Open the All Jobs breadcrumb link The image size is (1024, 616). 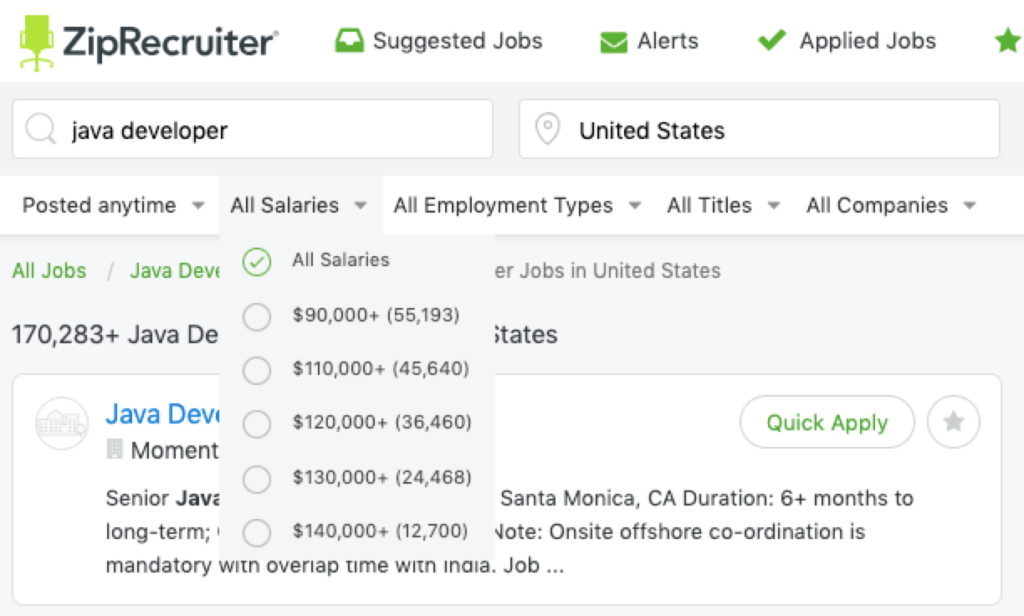tap(49, 270)
